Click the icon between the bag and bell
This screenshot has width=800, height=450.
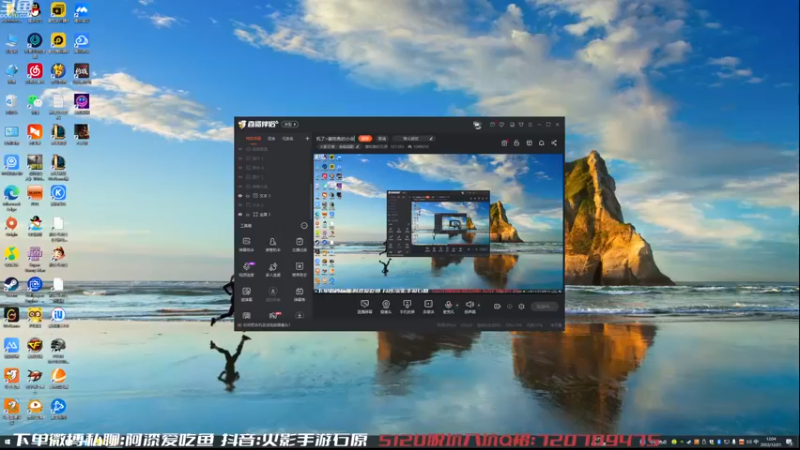click(529, 143)
